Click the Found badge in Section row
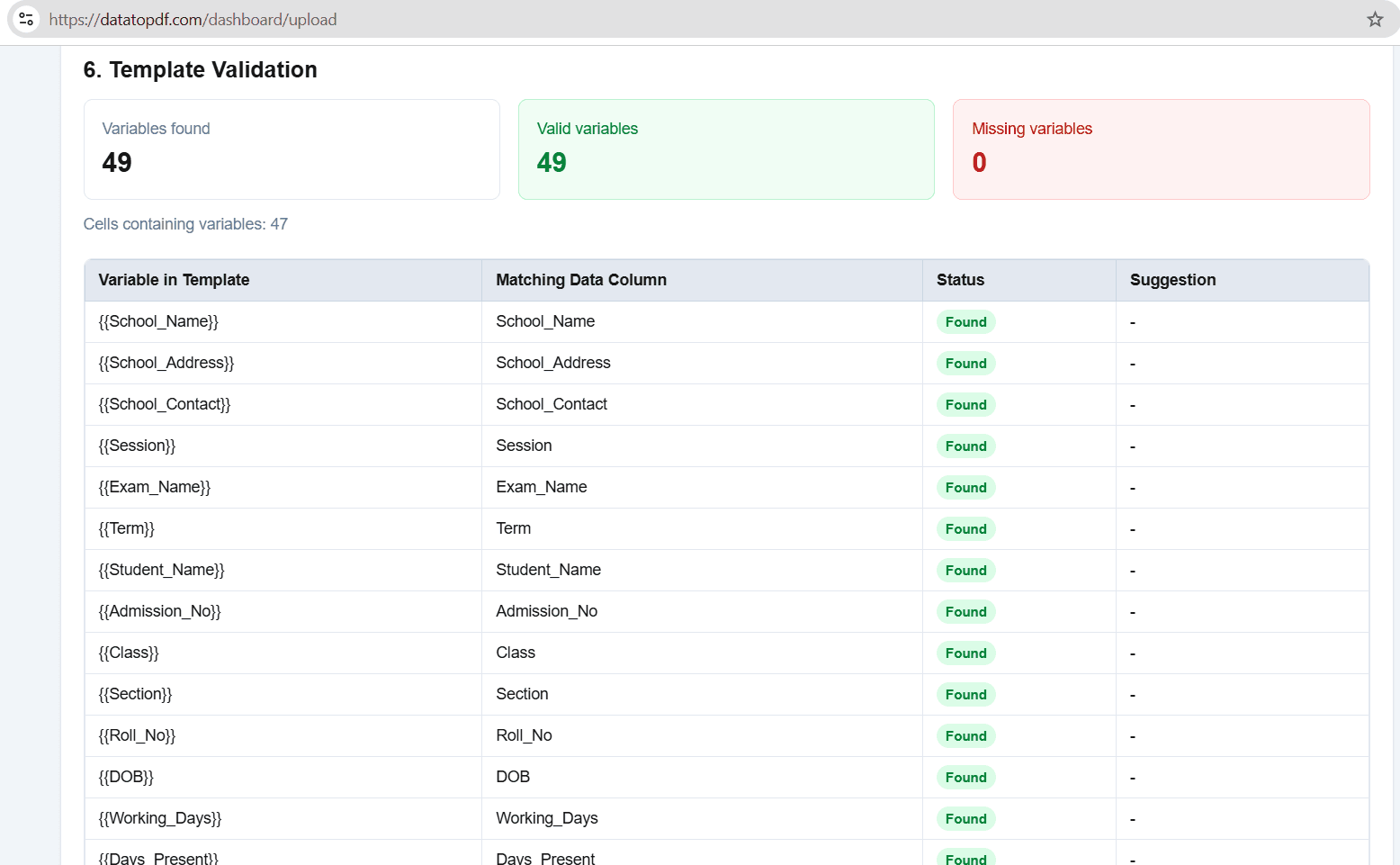The image size is (1400, 865). coord(965,695)
